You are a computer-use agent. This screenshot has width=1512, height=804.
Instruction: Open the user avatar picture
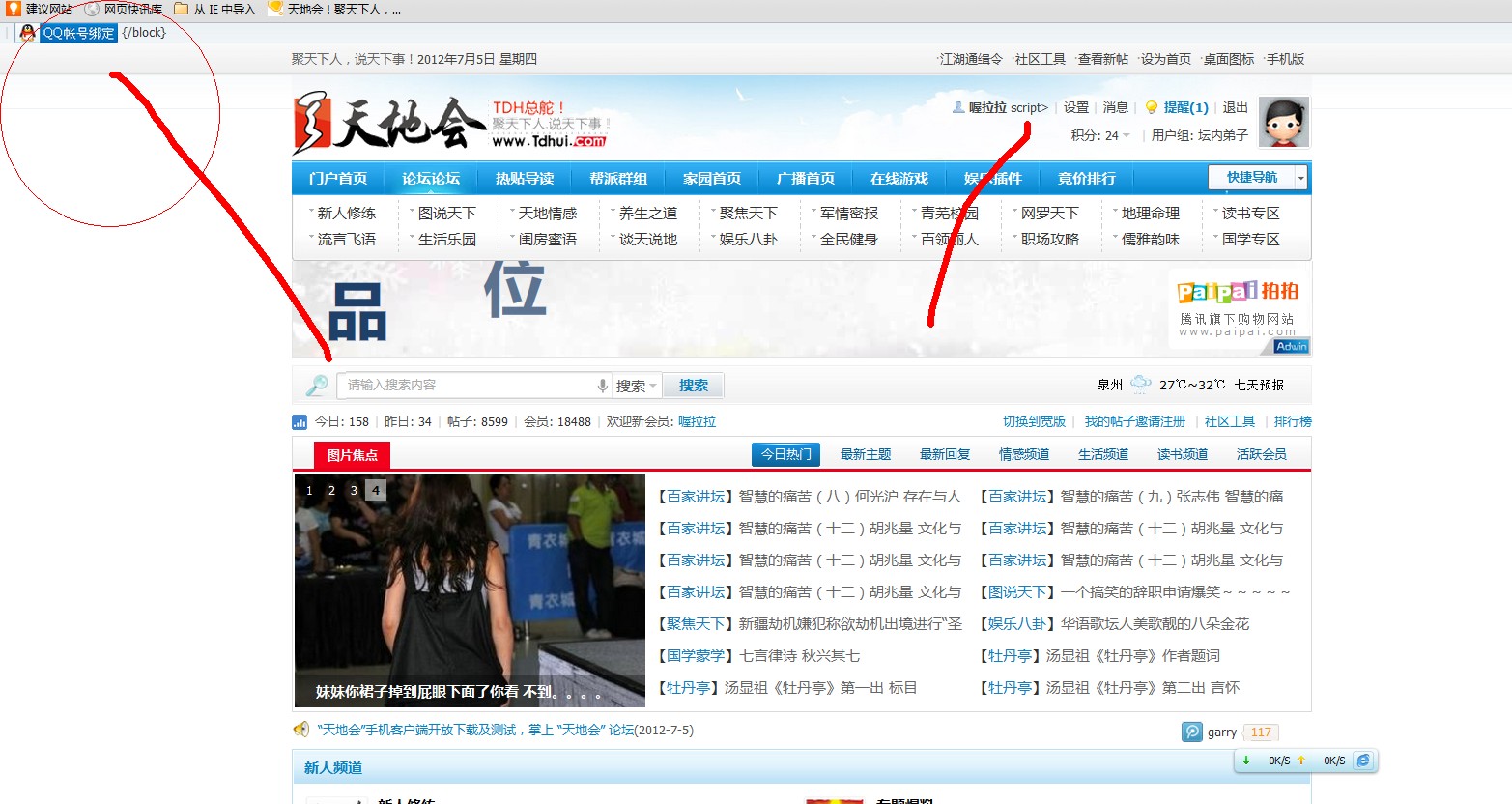pos(1284,122)
